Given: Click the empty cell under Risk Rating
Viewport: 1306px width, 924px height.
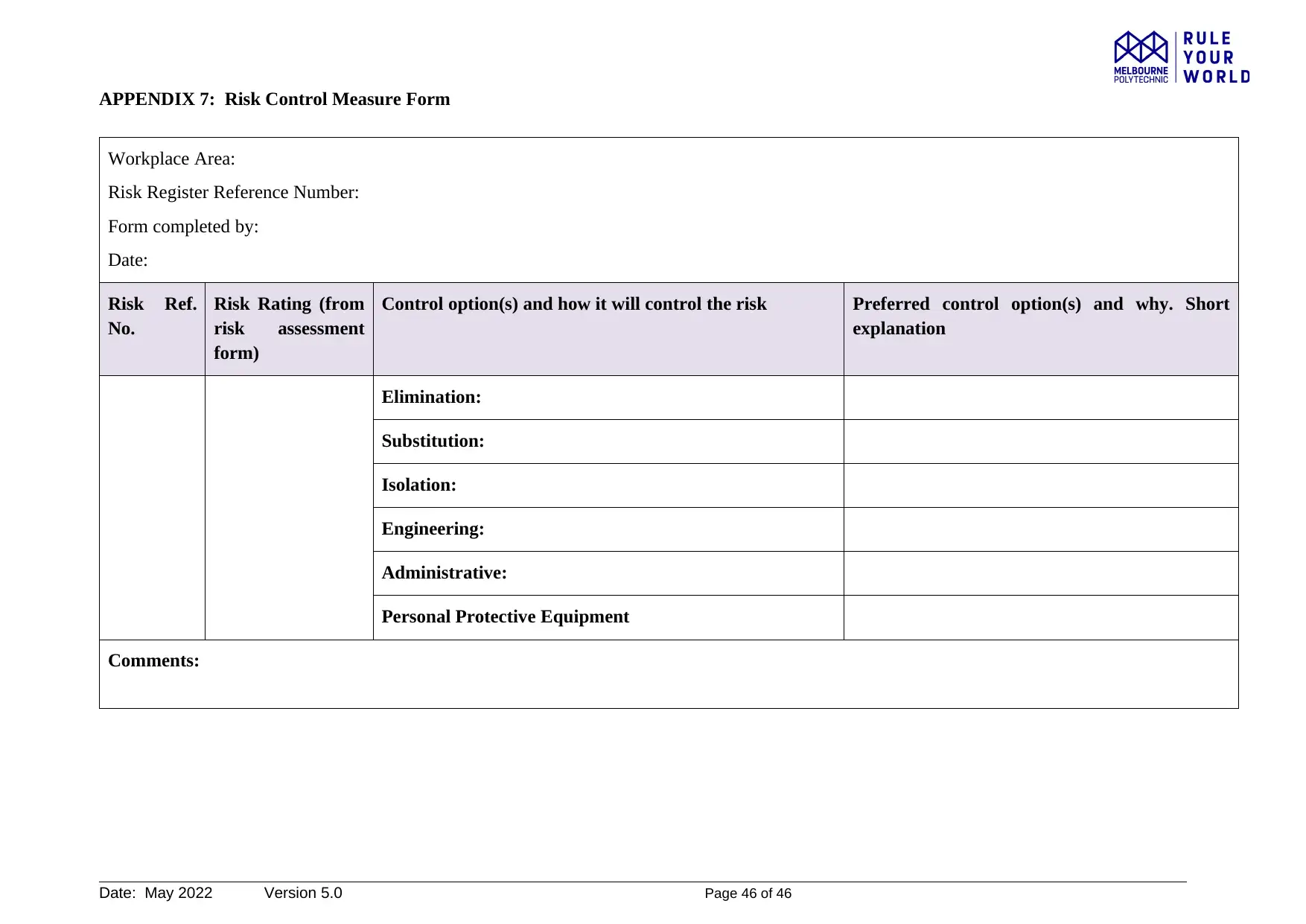Looking at the screenshot, I should pyautogui.click(x=289, y=508).
